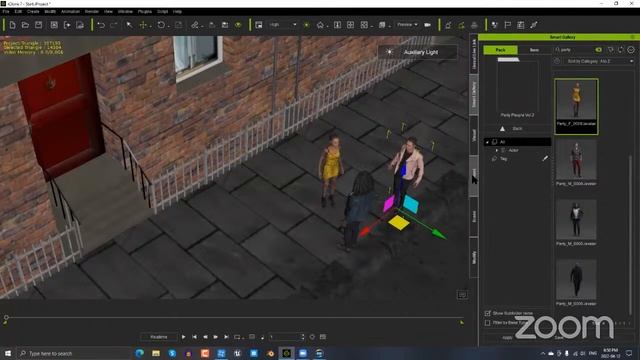This screenshot has width=640, height=360.
Task: Open the Realtime playback mode dropdown
Action: point(159,337)
